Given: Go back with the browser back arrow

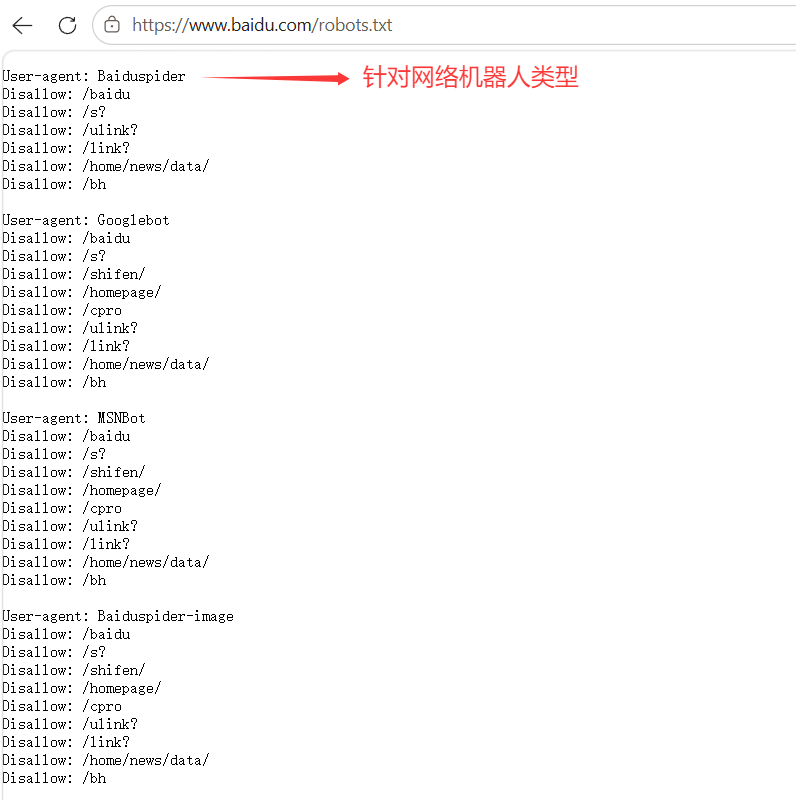Looking at the screenshot, I should [x=22, y=25].
